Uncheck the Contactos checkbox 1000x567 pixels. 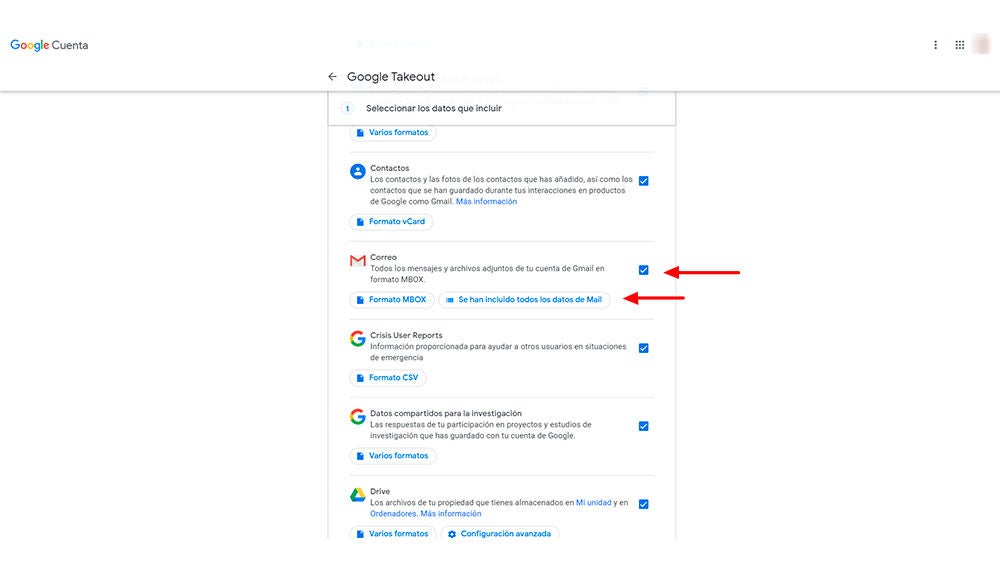tap(643, 181)
